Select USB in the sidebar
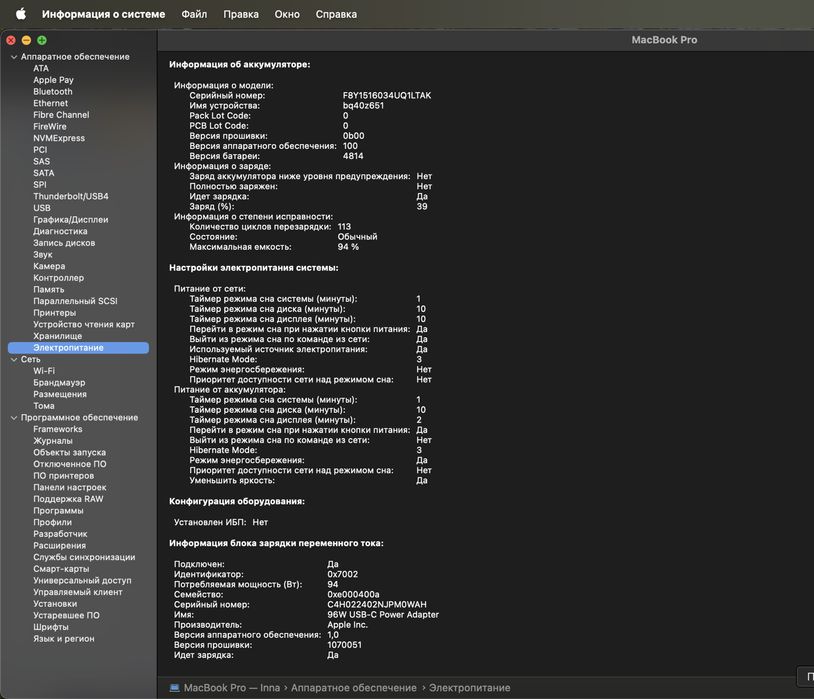 coord(42,208)
